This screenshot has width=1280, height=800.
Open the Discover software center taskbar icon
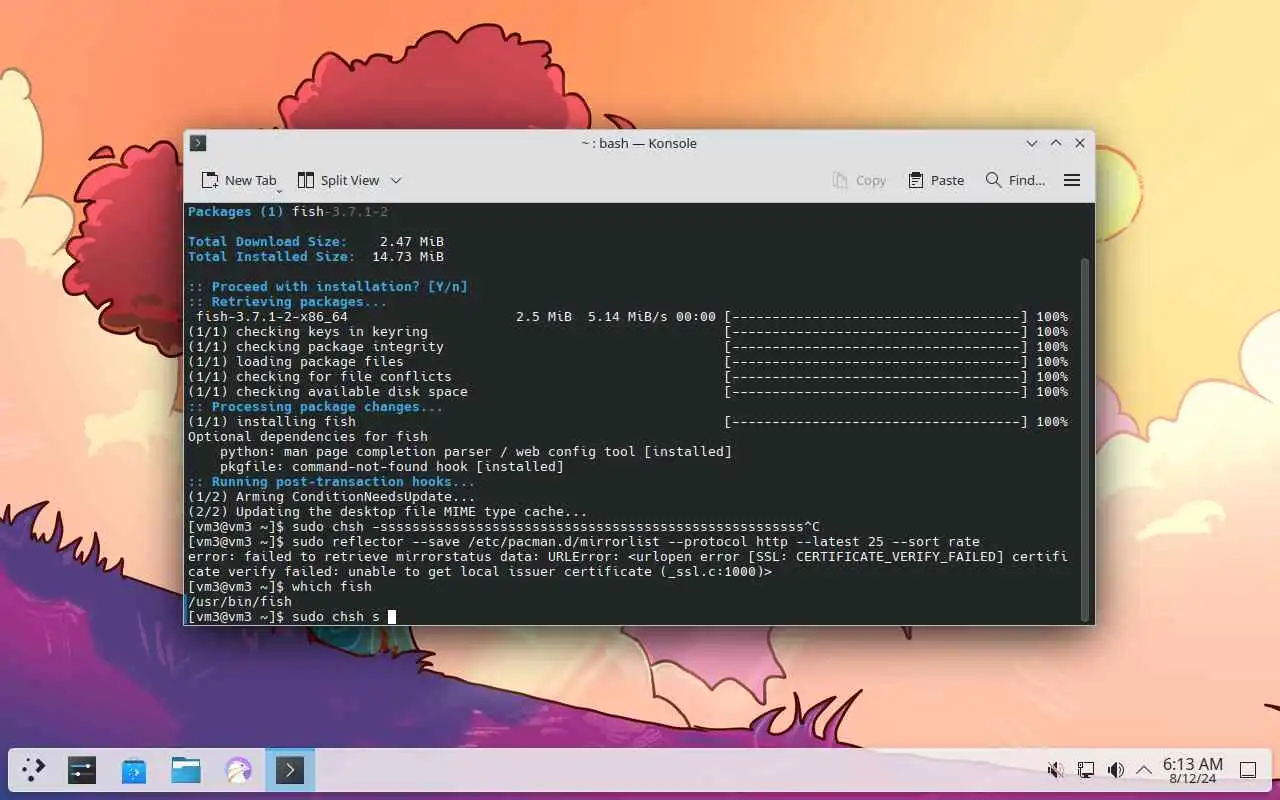(x=134, y=770)
